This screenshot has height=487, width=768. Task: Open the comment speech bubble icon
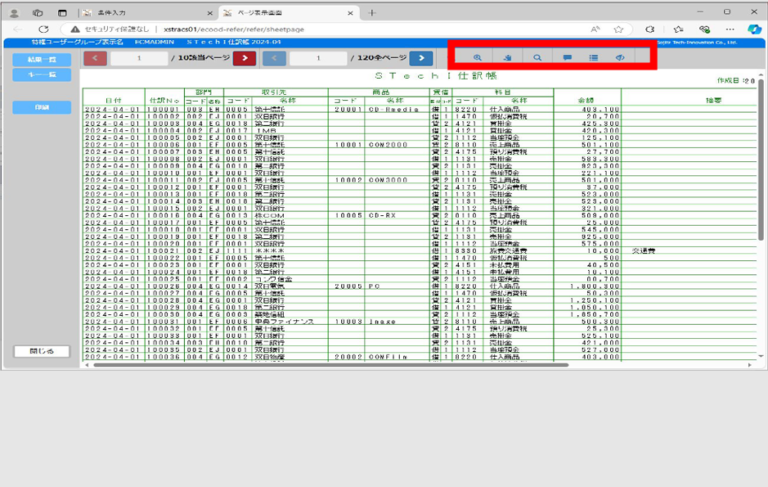point(567,58)
